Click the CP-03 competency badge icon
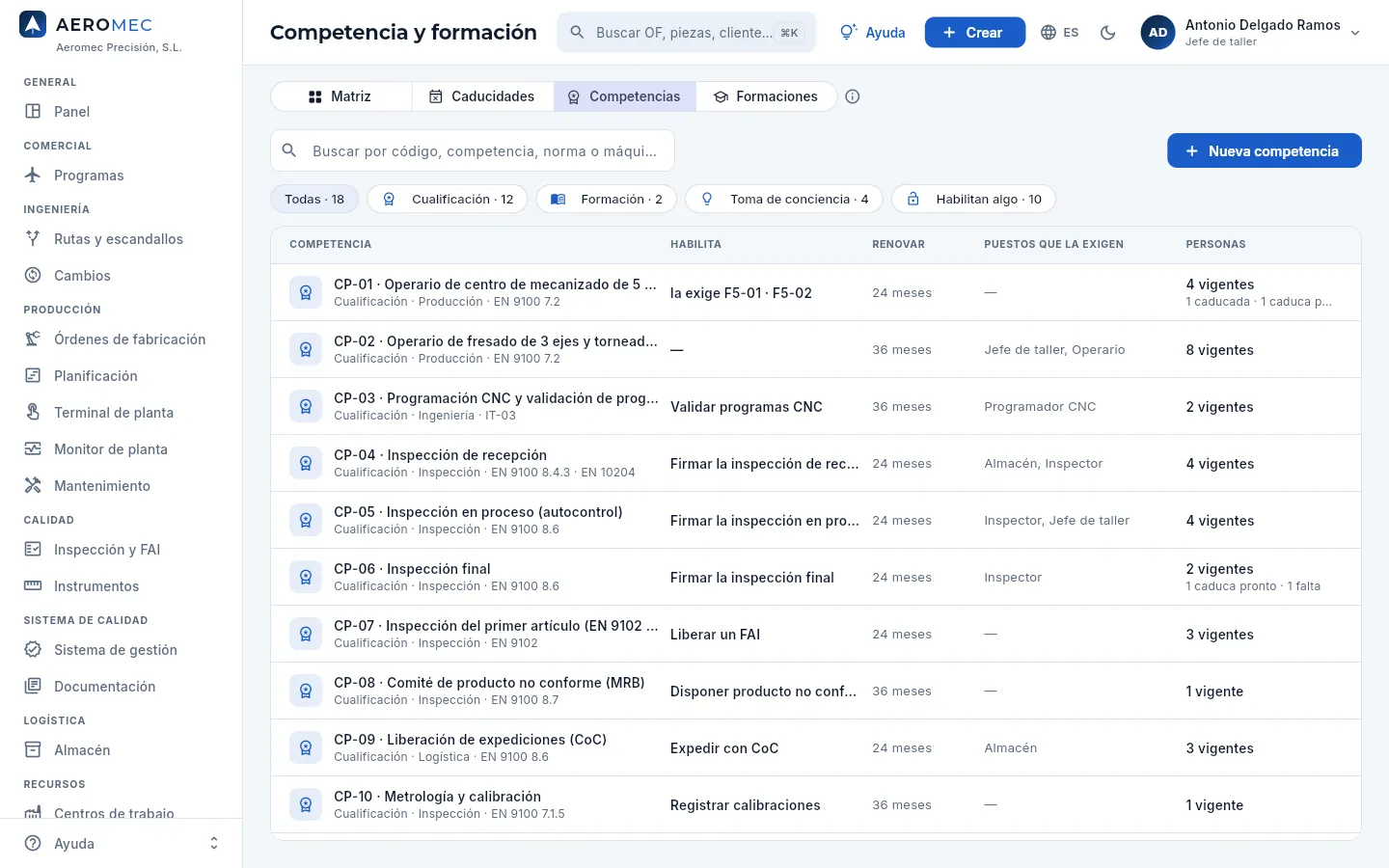1389x868 pixels. (306, 406)
